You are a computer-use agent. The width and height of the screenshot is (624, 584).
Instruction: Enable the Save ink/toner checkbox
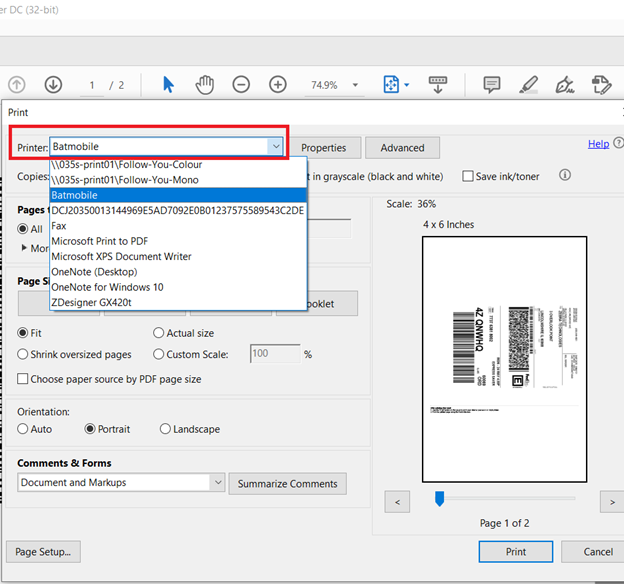point(468,177)
